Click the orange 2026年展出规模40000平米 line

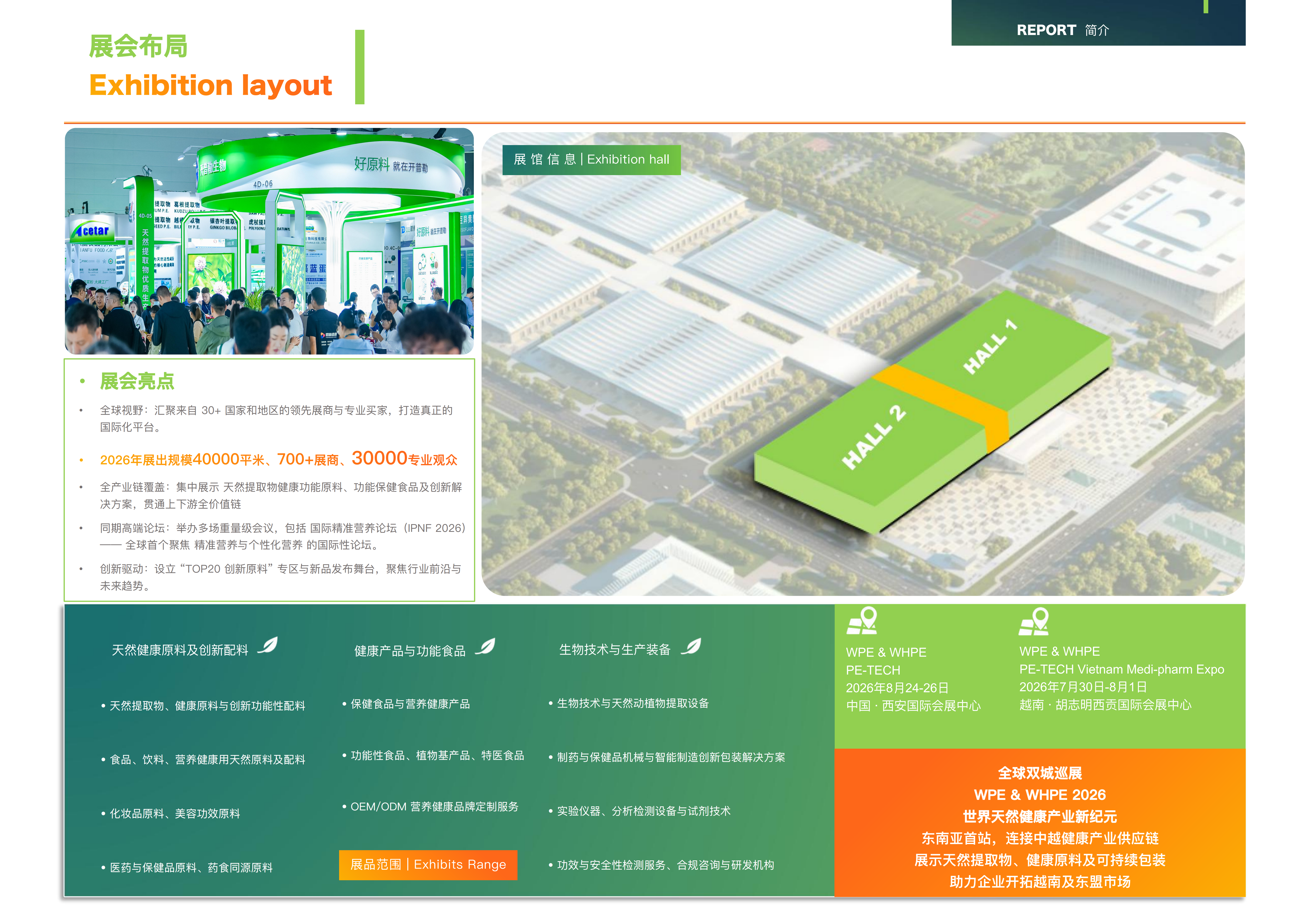(279, 459)
